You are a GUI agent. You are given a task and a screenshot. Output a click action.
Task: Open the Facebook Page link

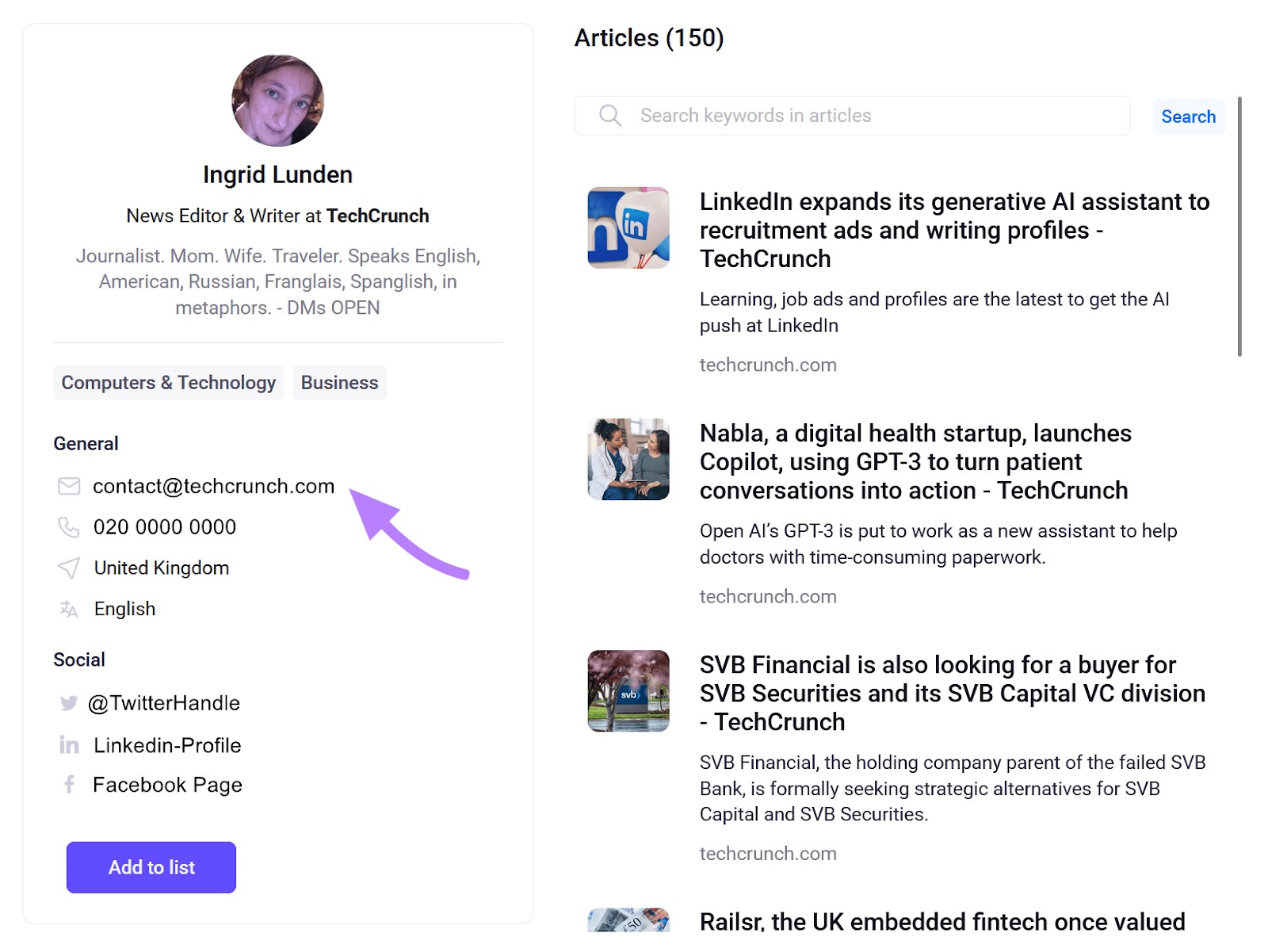click(x=166, y=785)
